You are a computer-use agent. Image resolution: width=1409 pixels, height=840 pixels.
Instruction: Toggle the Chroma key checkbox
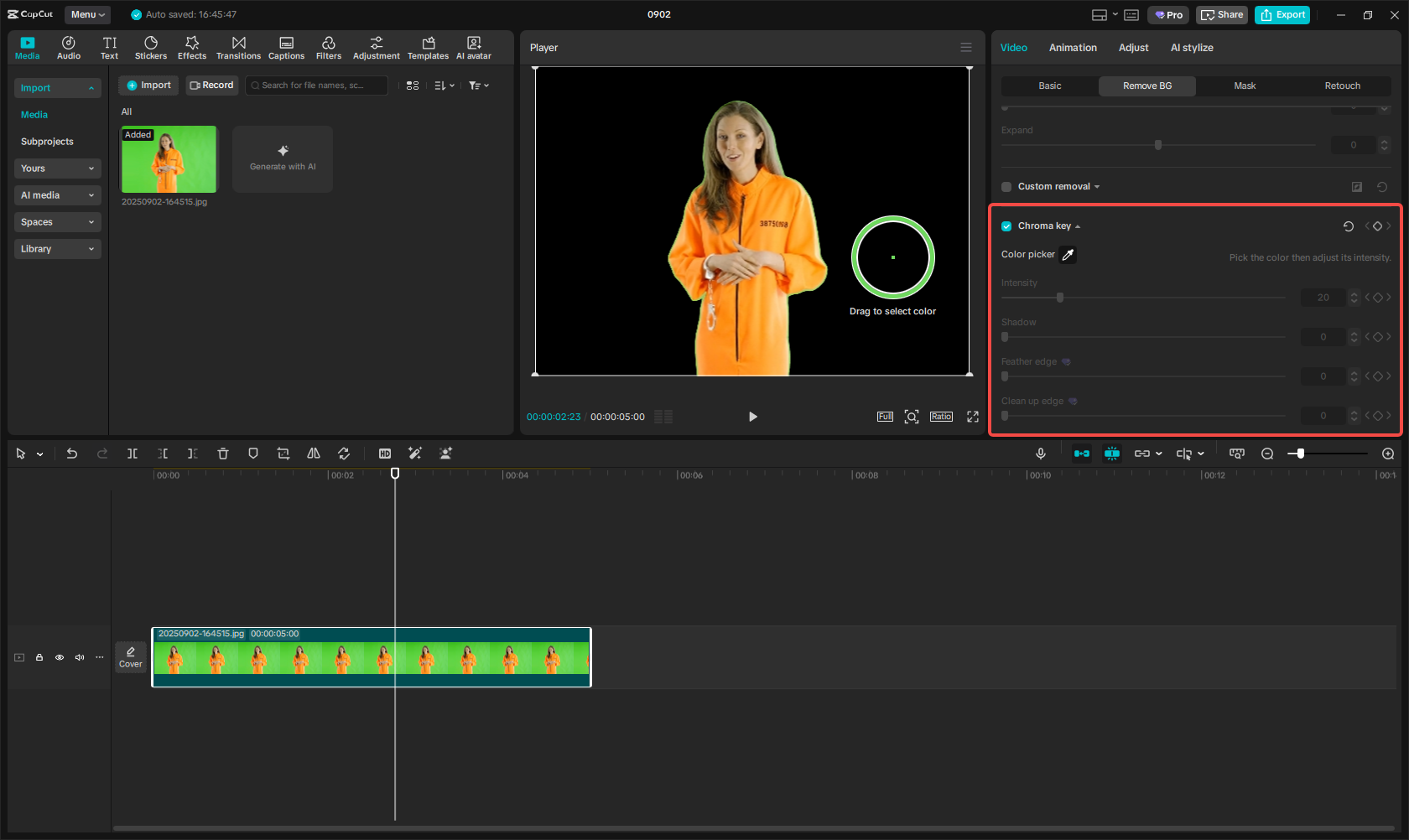pyautogui.click(x=1006, y=226)
